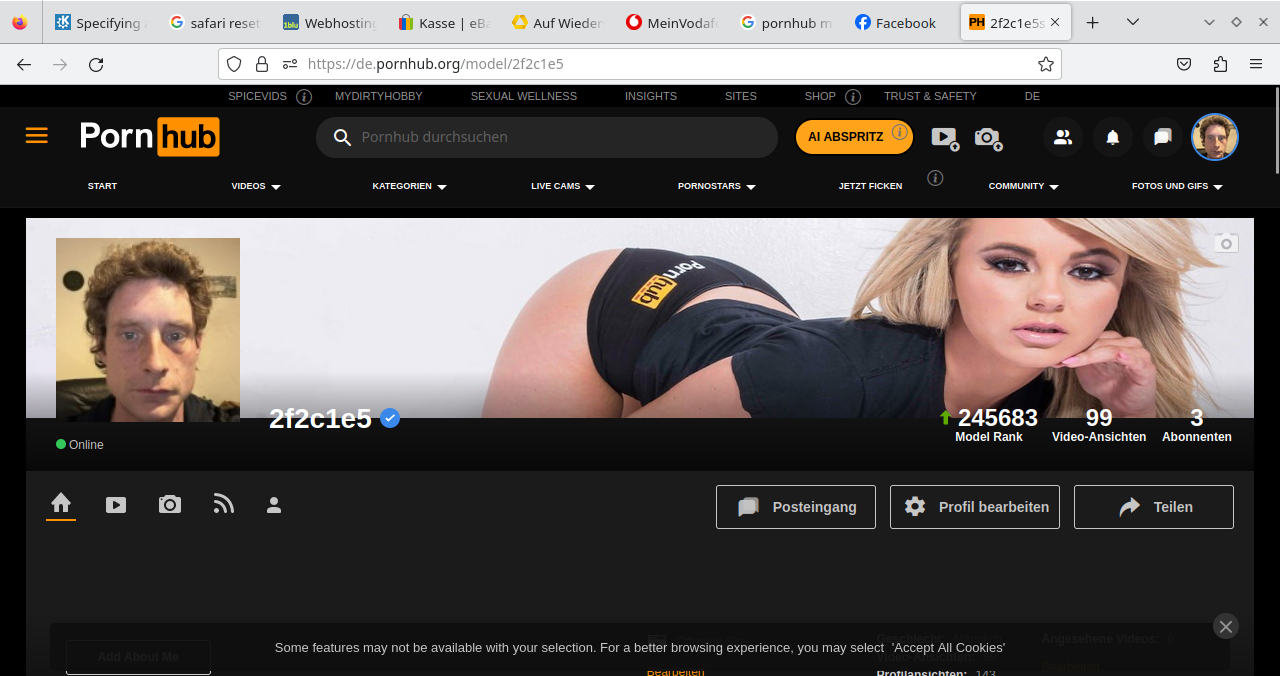Switch to the profile photos tab icon
Viewport: 1280px width, 676px height.
[170, 505]
